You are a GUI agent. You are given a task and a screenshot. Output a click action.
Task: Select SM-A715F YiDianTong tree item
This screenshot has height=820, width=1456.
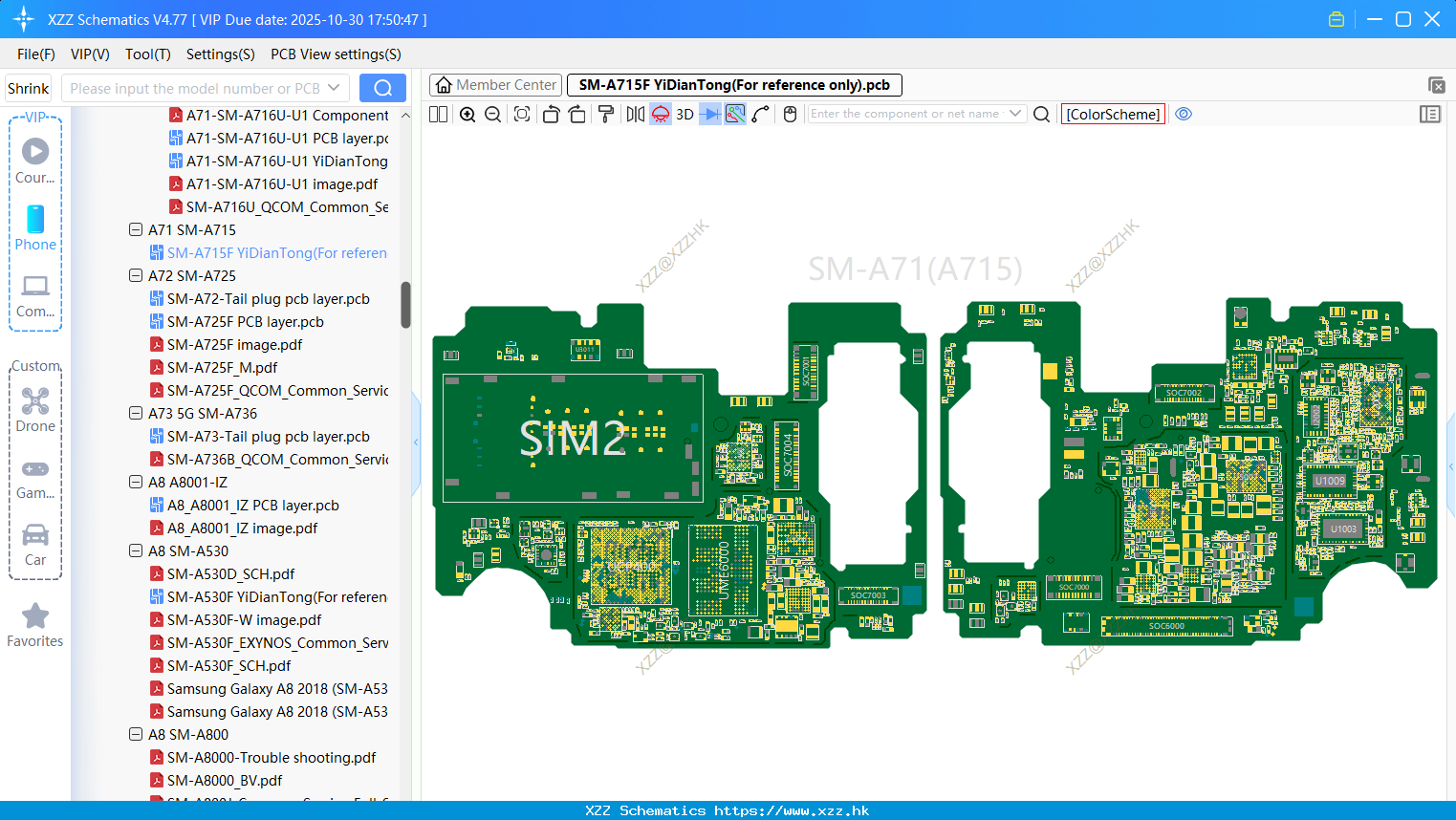[276, 252]
